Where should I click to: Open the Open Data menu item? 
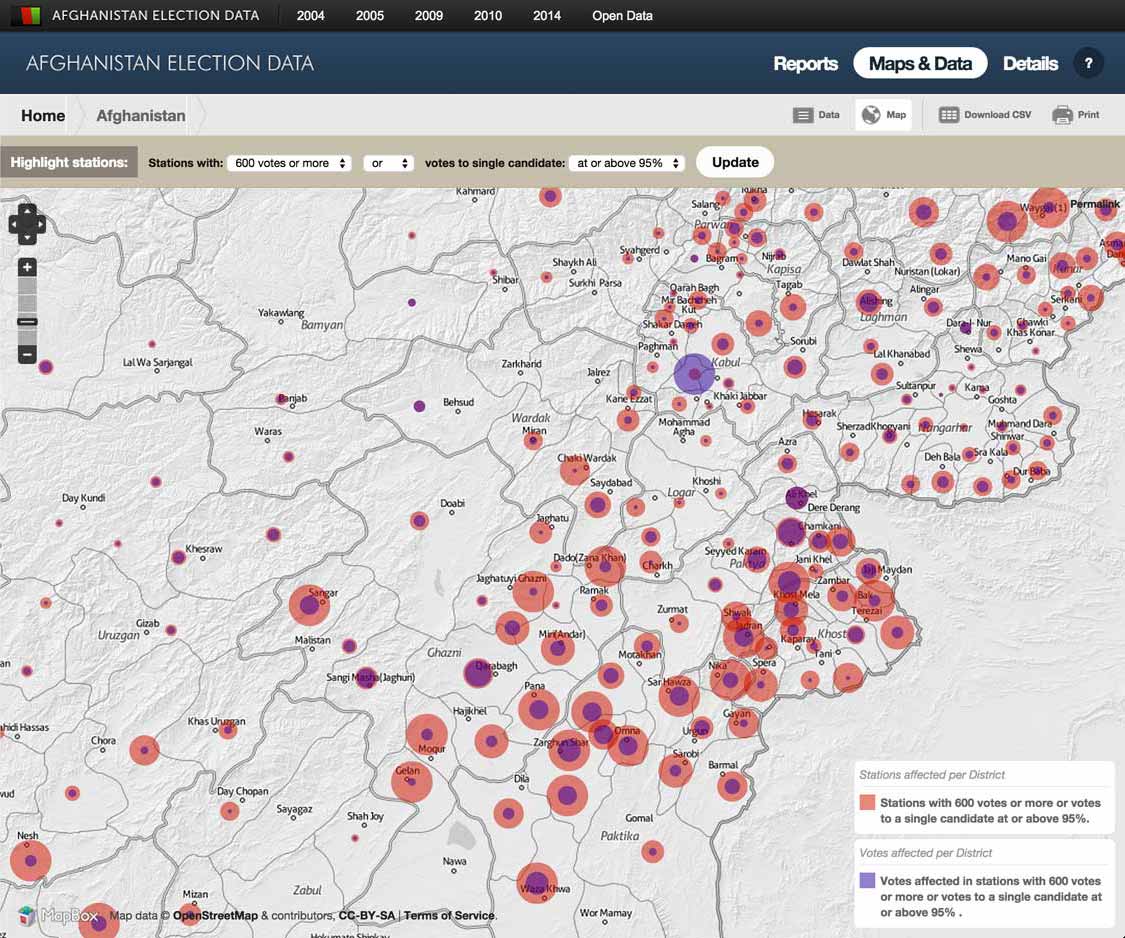coord(622,15)
